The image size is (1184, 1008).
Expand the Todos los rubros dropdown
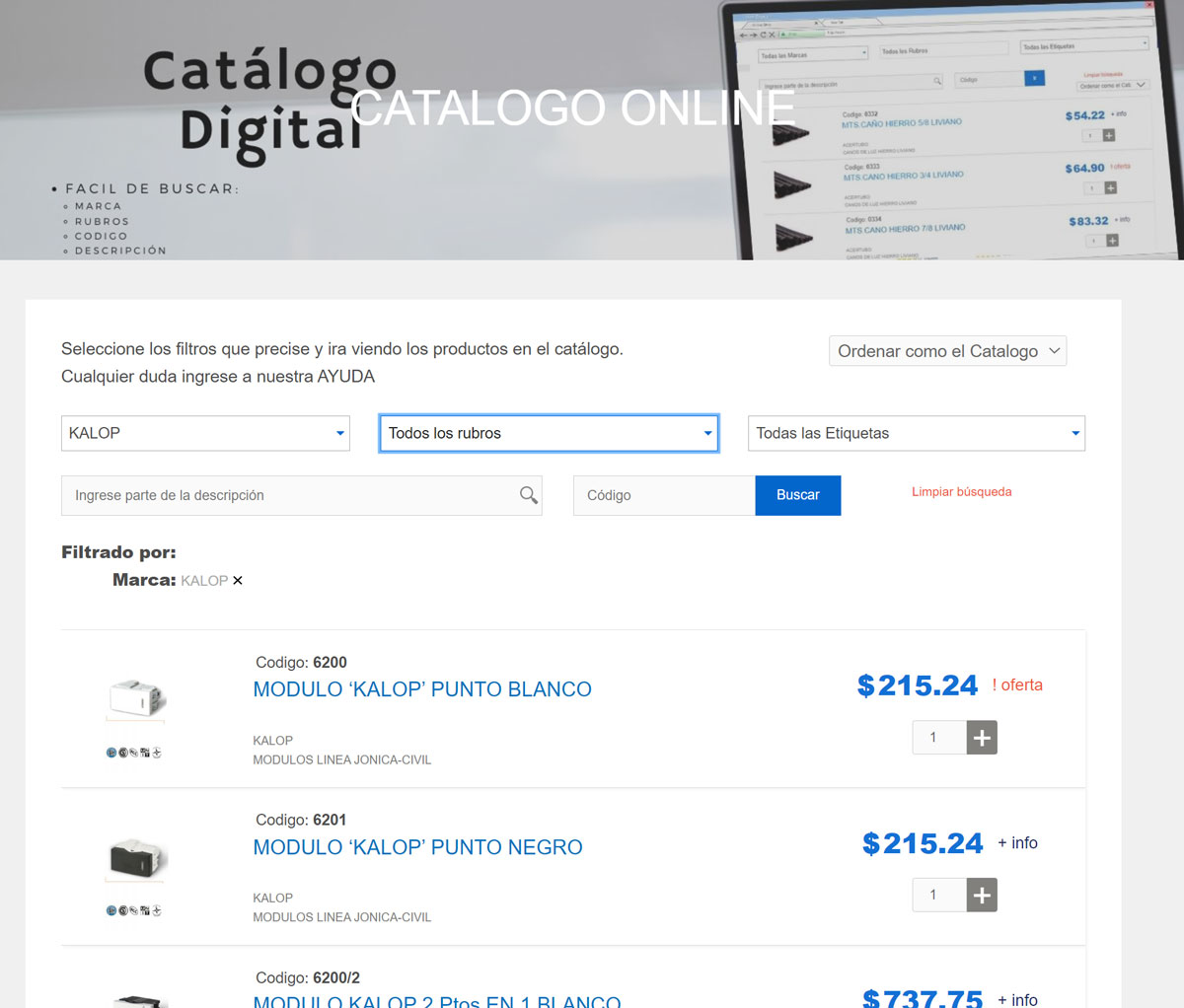549,433
